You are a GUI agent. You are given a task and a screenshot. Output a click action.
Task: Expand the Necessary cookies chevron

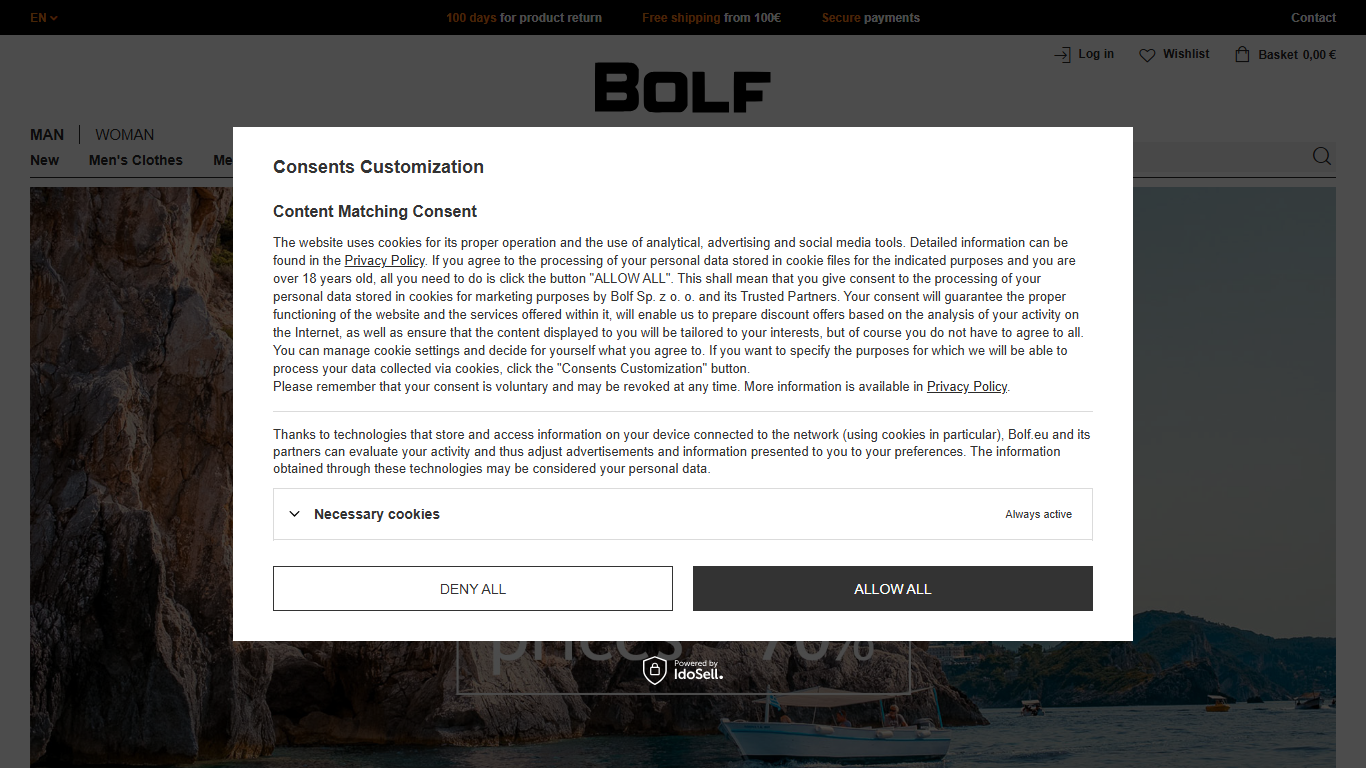(294, 514)
